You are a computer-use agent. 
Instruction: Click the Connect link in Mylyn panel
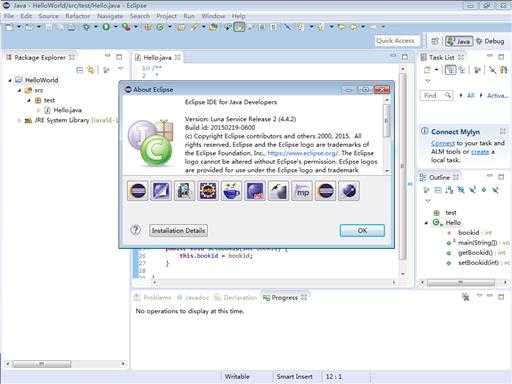pyautogui.click(x=443, y=143)
